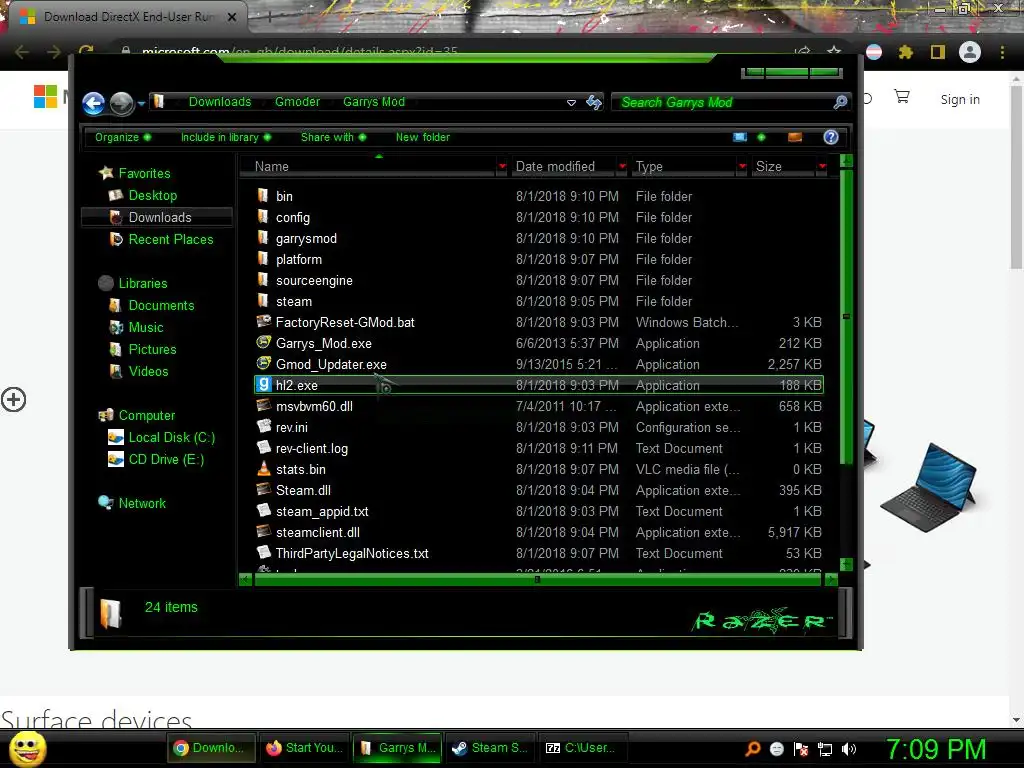Select the hl2.exe application icon

[263, 385]
